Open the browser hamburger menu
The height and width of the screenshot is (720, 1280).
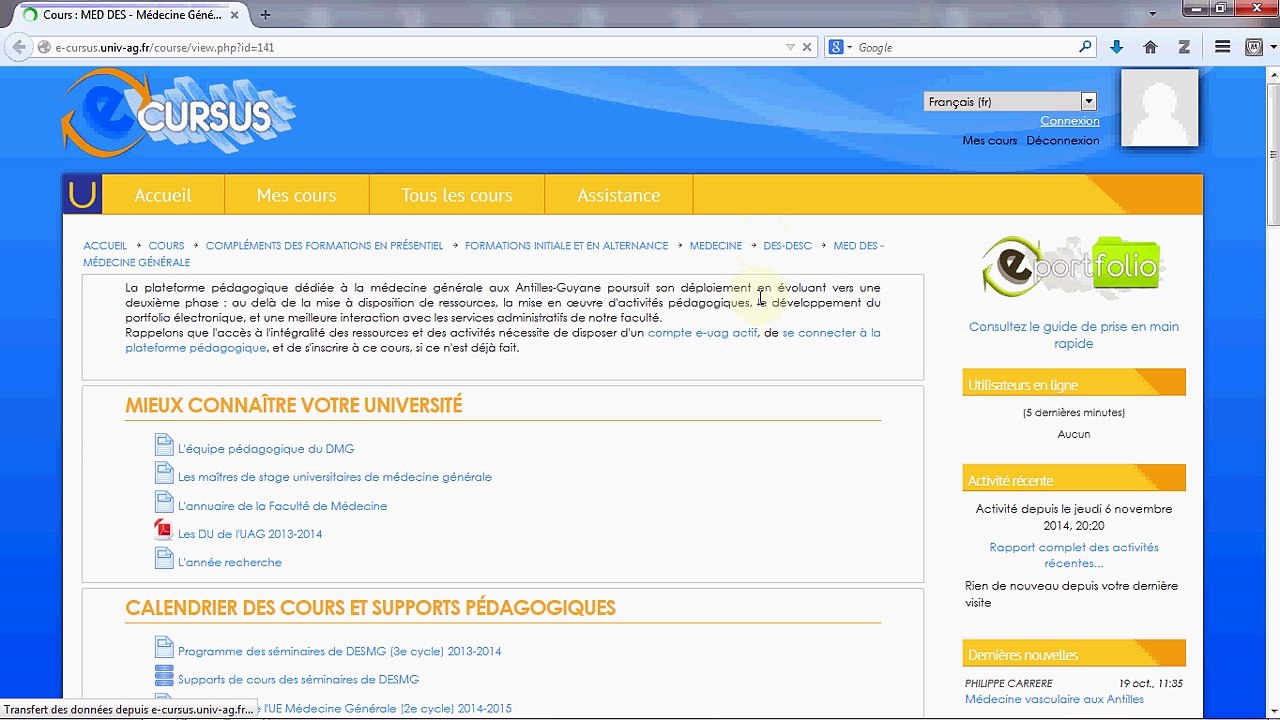(1222, 47)
